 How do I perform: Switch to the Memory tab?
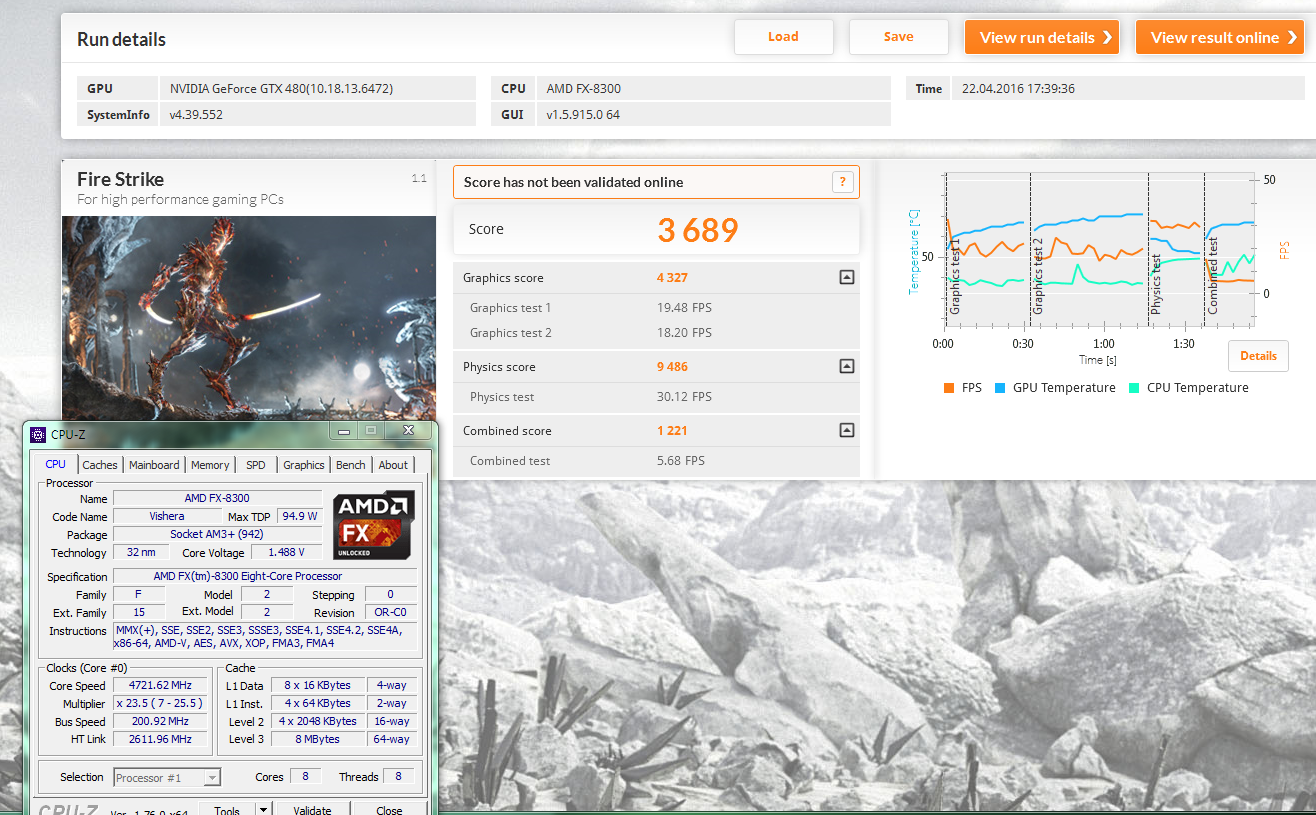click(210, 465)
